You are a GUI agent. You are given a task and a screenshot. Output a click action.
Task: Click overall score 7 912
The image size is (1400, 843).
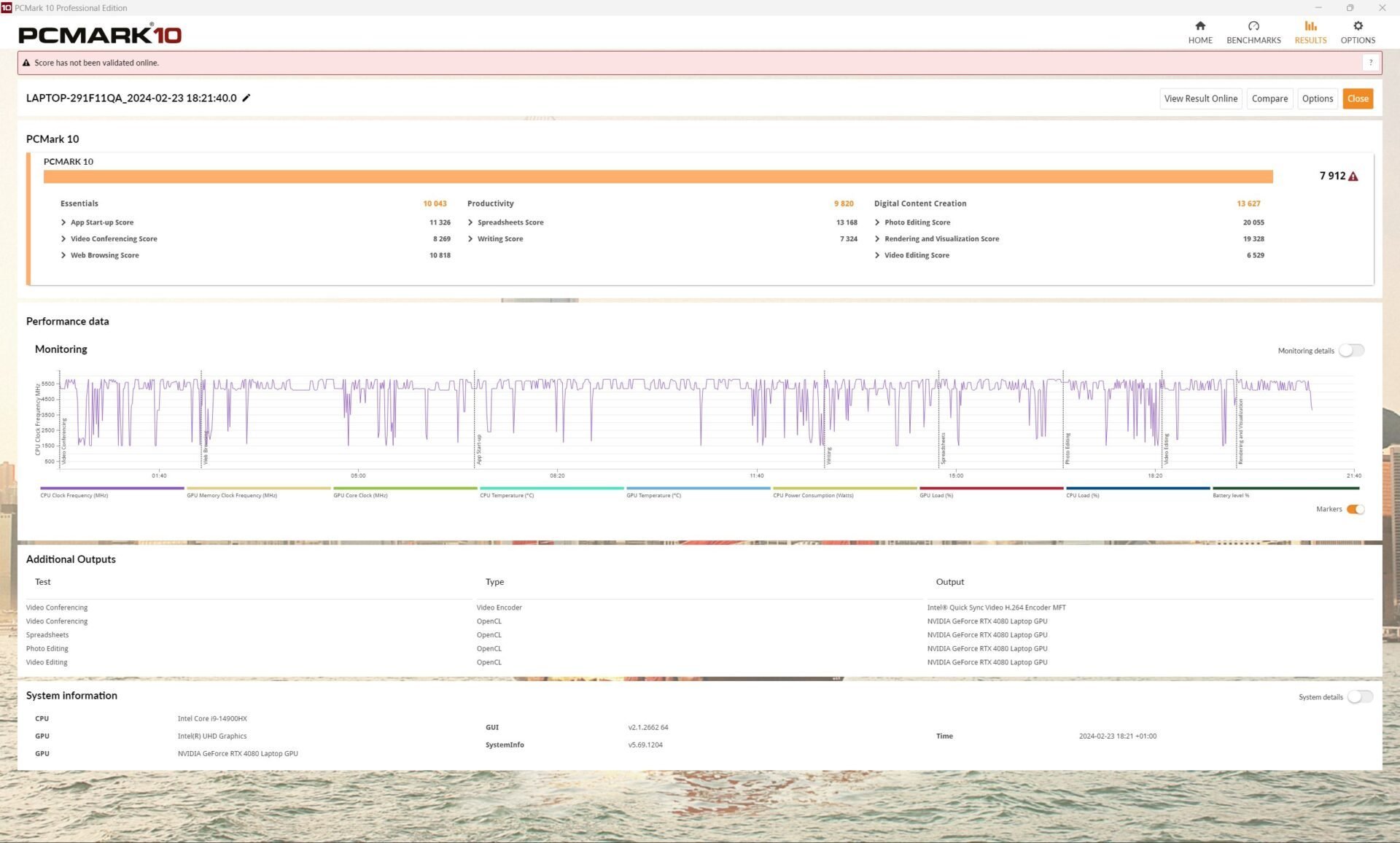pos(1332,176)
